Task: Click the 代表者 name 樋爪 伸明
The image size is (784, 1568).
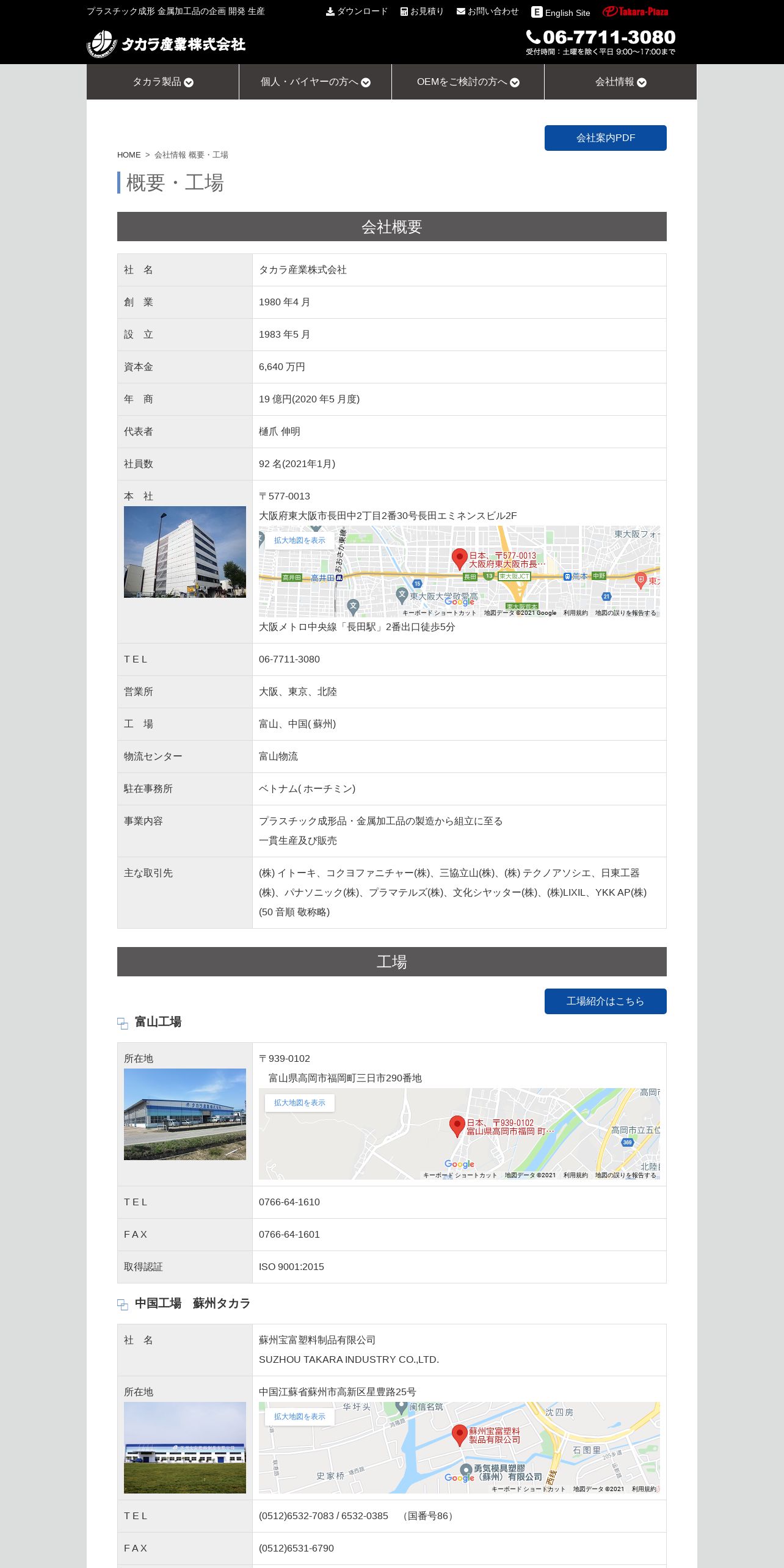Action: tap(280, 432)
